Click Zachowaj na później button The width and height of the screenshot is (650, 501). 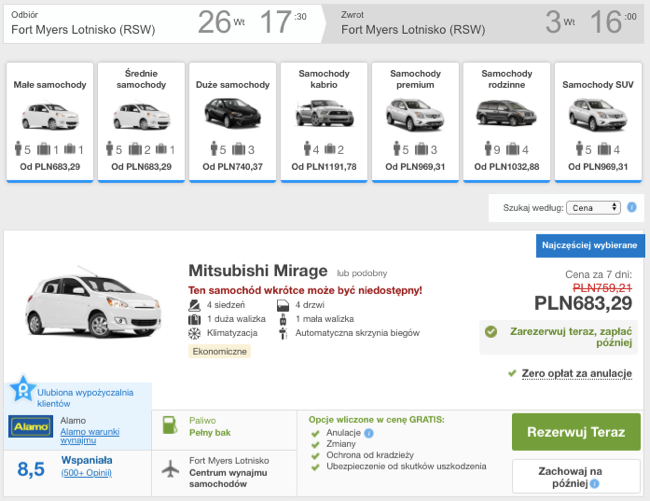coord(576,477)
